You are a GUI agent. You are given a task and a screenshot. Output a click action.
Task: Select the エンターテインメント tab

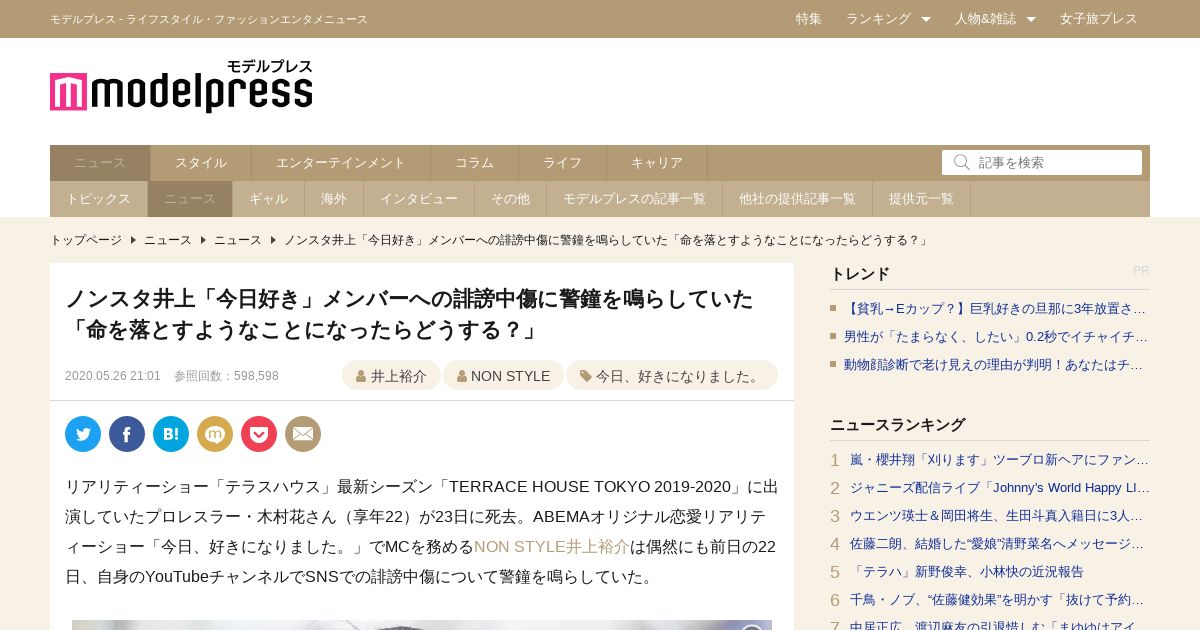tap(341, 163)
